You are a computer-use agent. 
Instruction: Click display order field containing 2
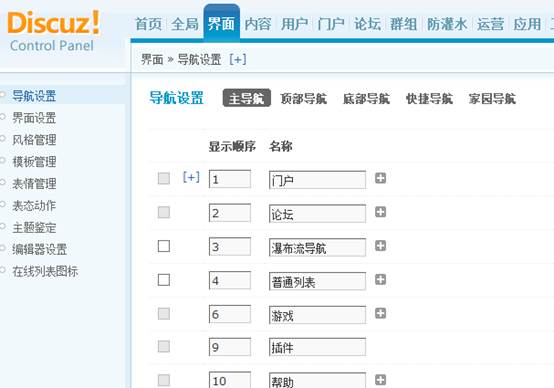[x=230, y=213]
